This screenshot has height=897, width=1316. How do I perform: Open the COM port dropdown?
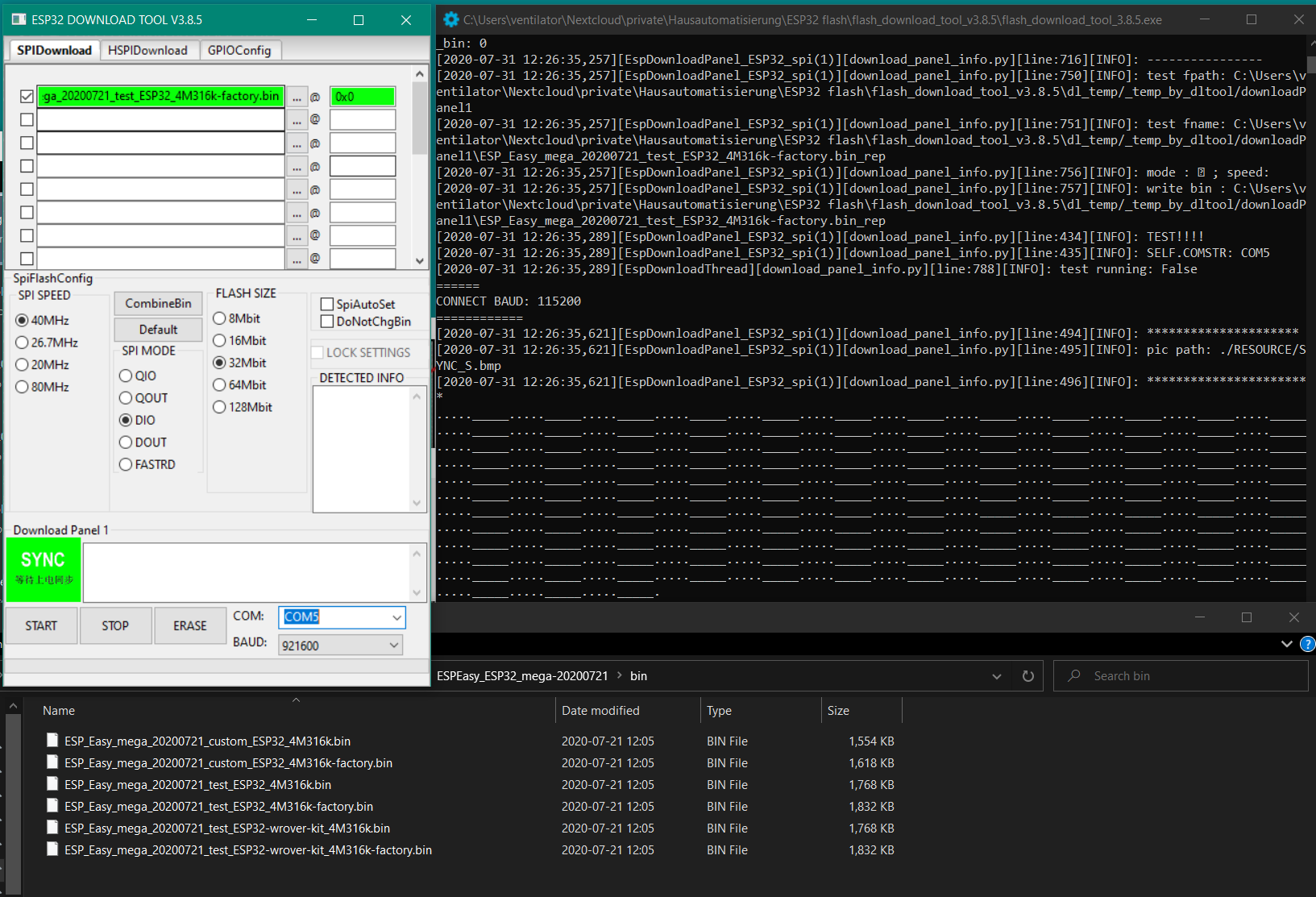coord(396,617)
